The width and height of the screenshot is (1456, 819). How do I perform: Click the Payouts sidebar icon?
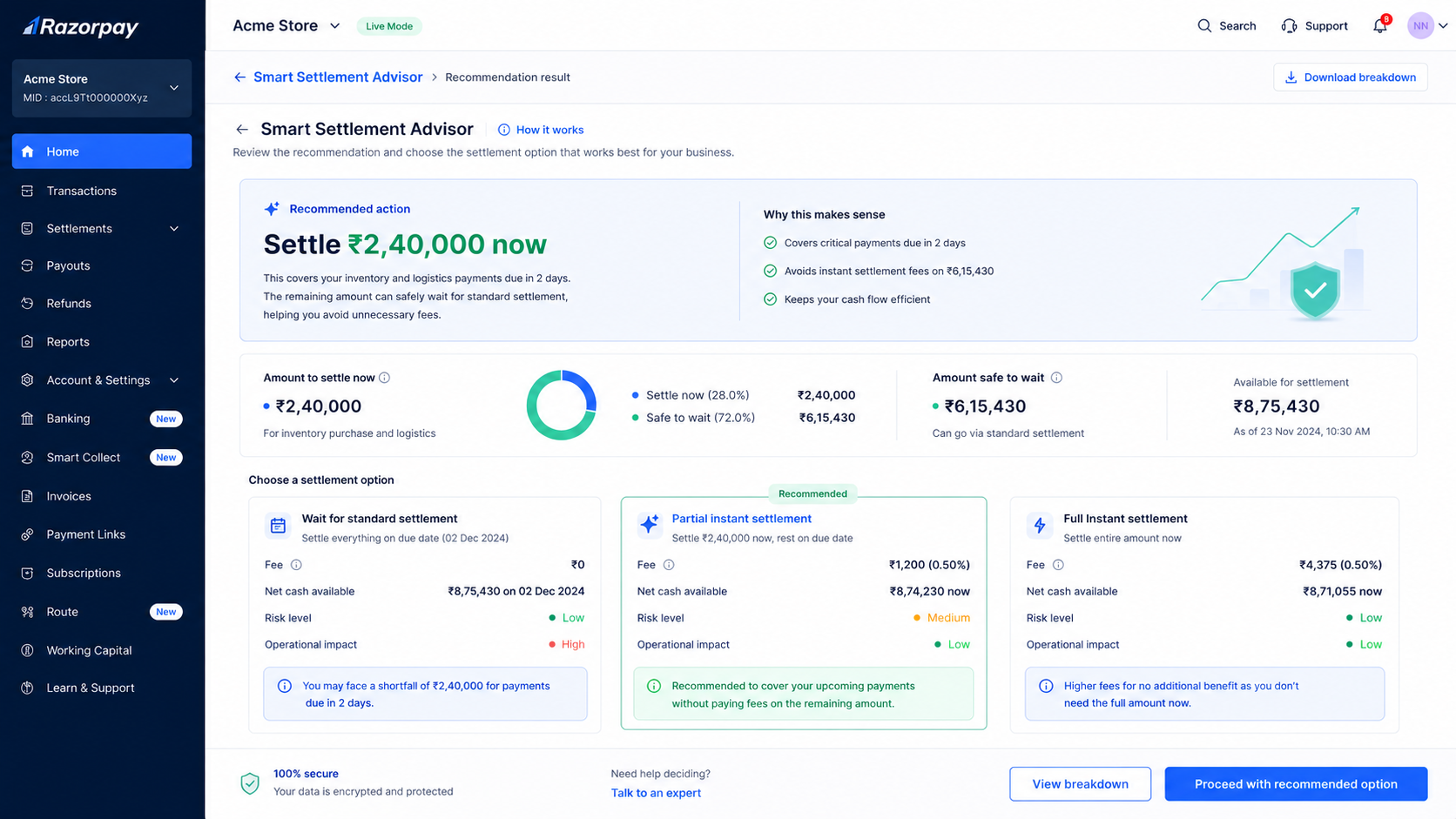point(28,265)
